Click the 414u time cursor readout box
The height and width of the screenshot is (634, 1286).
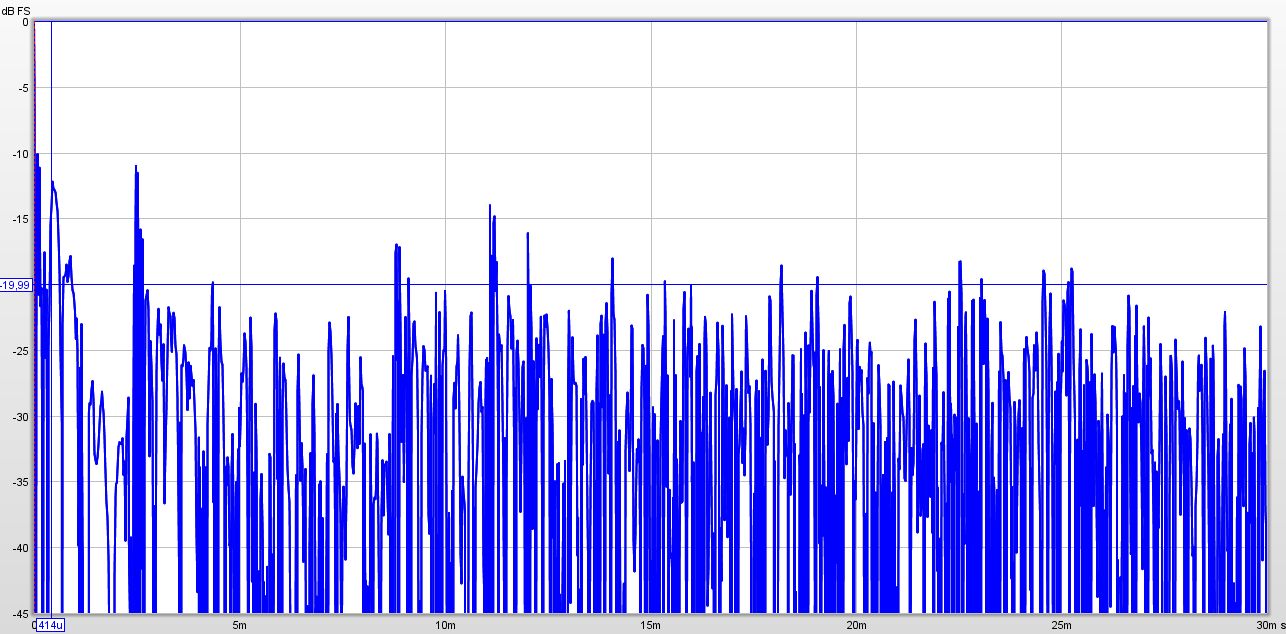point(51,625)
